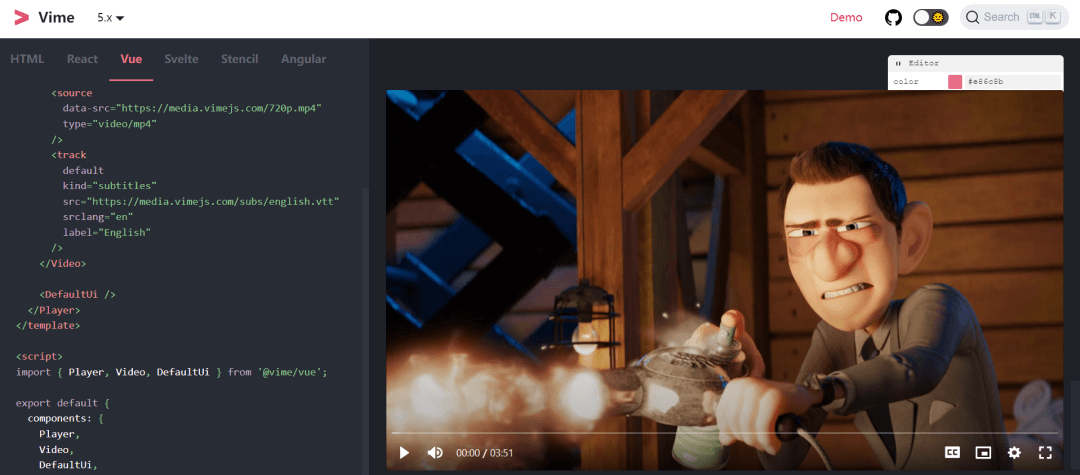The height and width of the screenshot is (475, 1080).
Task: Click the pink color swatch in Editor
Action: 955,82
